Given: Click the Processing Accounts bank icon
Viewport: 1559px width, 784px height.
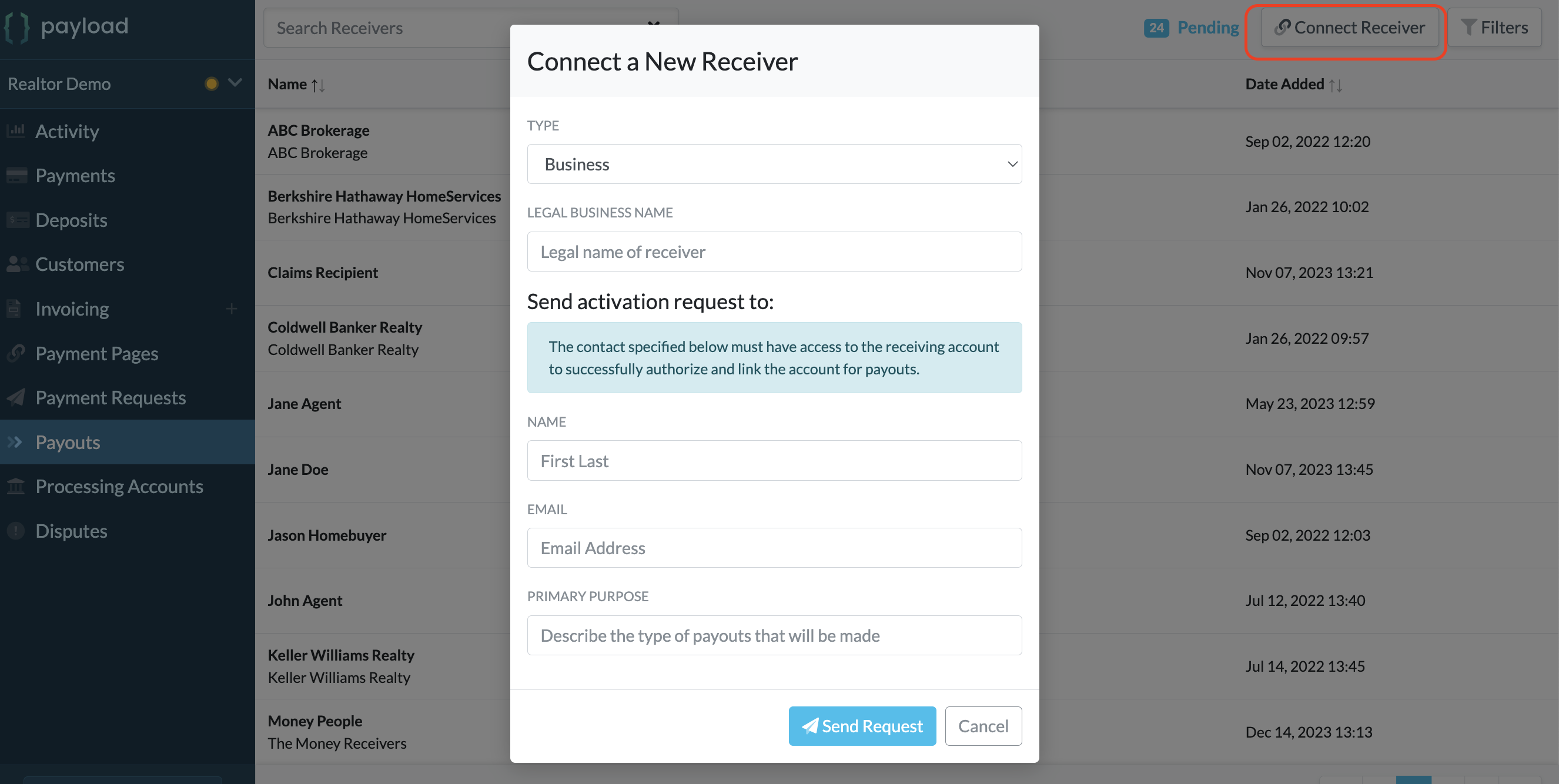Looking at the screenshot, I should pyautogui.click(x=16, y=487).
